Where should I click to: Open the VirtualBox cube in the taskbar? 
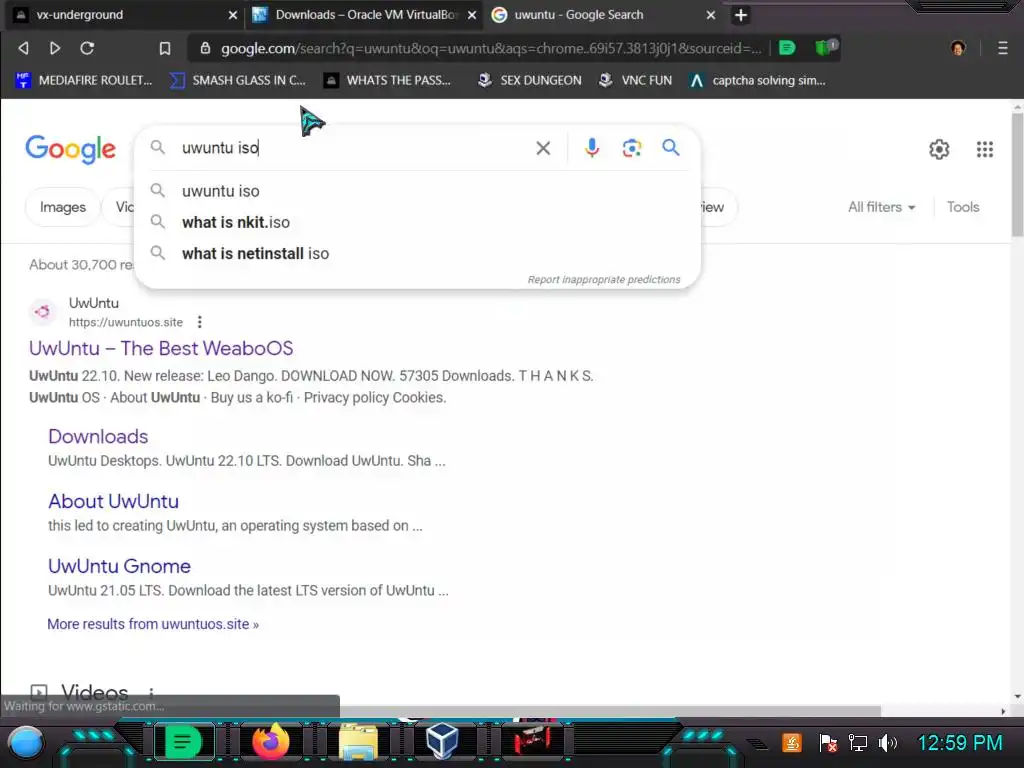pyautogui.click(x=441, y=743)
